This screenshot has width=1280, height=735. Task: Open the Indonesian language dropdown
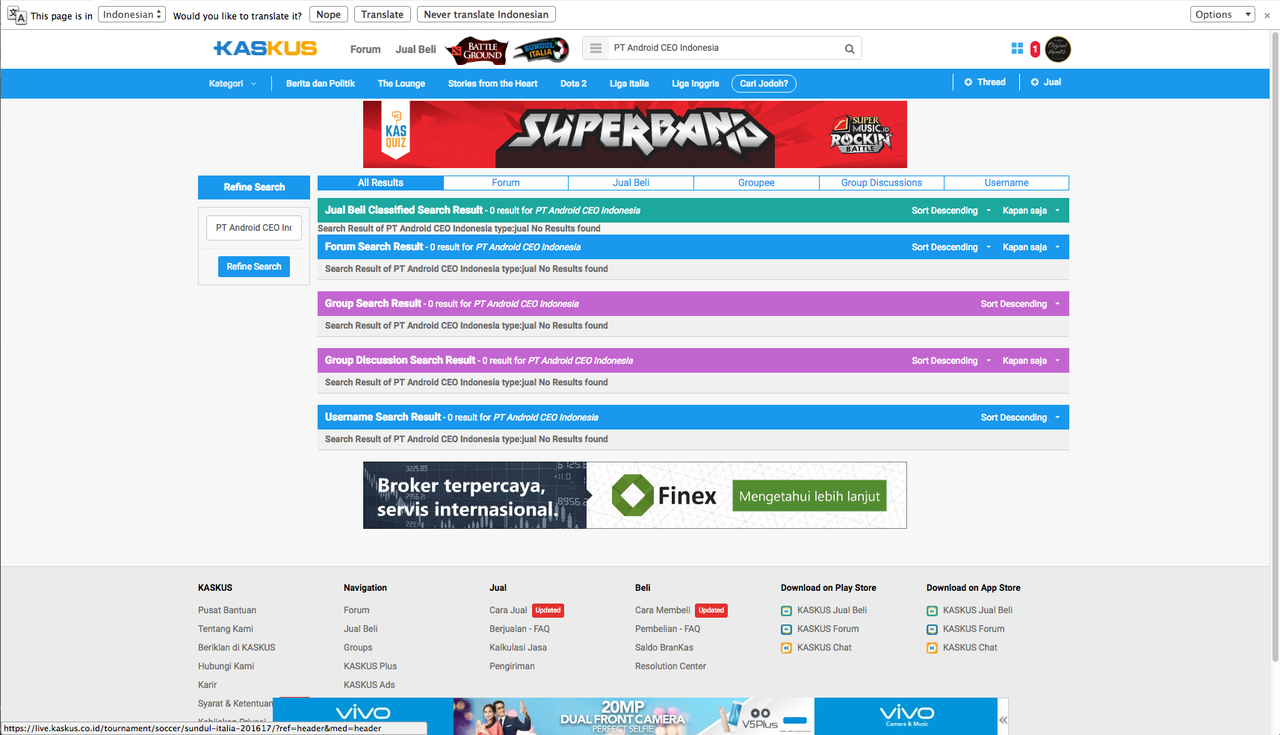[x=132, y=14]
